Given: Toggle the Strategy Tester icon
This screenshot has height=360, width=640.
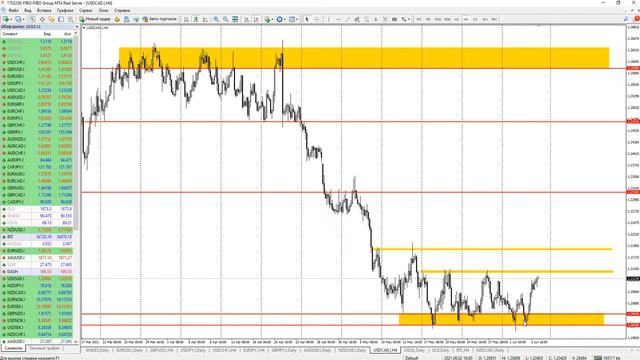Looking at the screenshot, I should [x=70, y=19].
